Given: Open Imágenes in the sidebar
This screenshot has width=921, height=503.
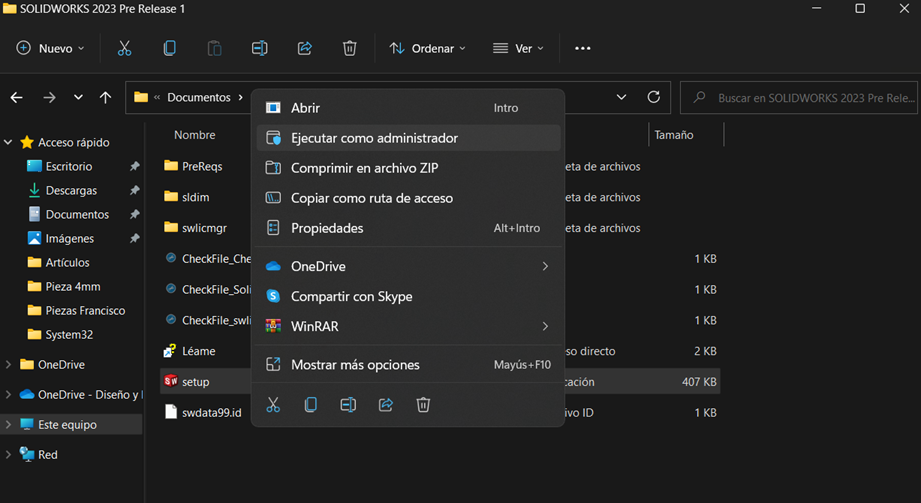Looking at the screenshot, I should tap(69, 239).
